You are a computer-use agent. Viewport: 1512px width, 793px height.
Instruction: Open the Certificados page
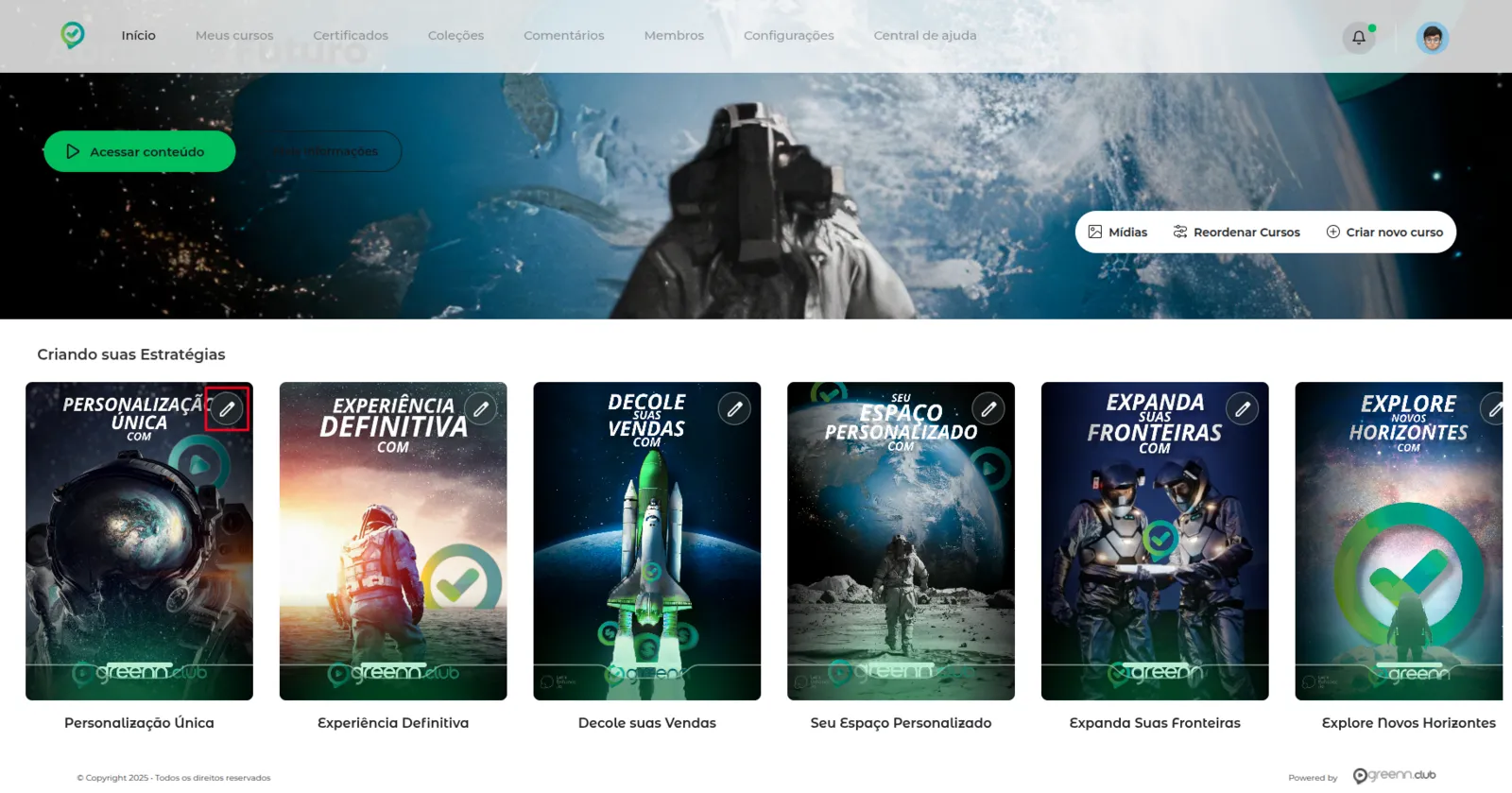coord(351,36)
